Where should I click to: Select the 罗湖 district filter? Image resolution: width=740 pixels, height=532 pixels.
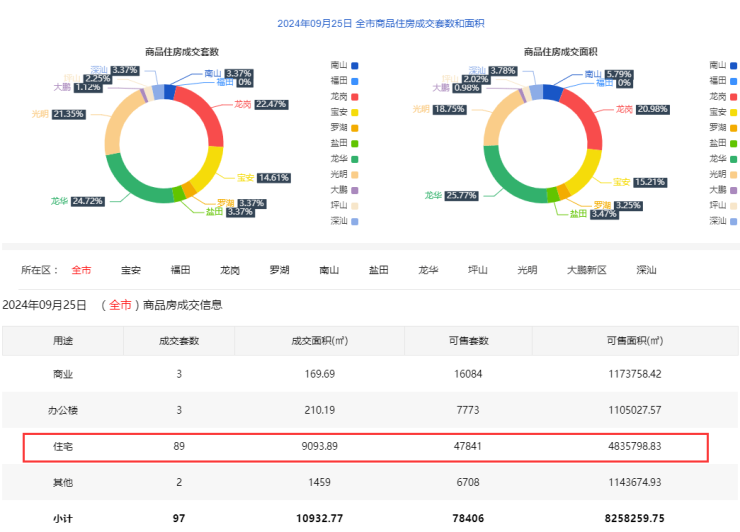click(280, 270)
